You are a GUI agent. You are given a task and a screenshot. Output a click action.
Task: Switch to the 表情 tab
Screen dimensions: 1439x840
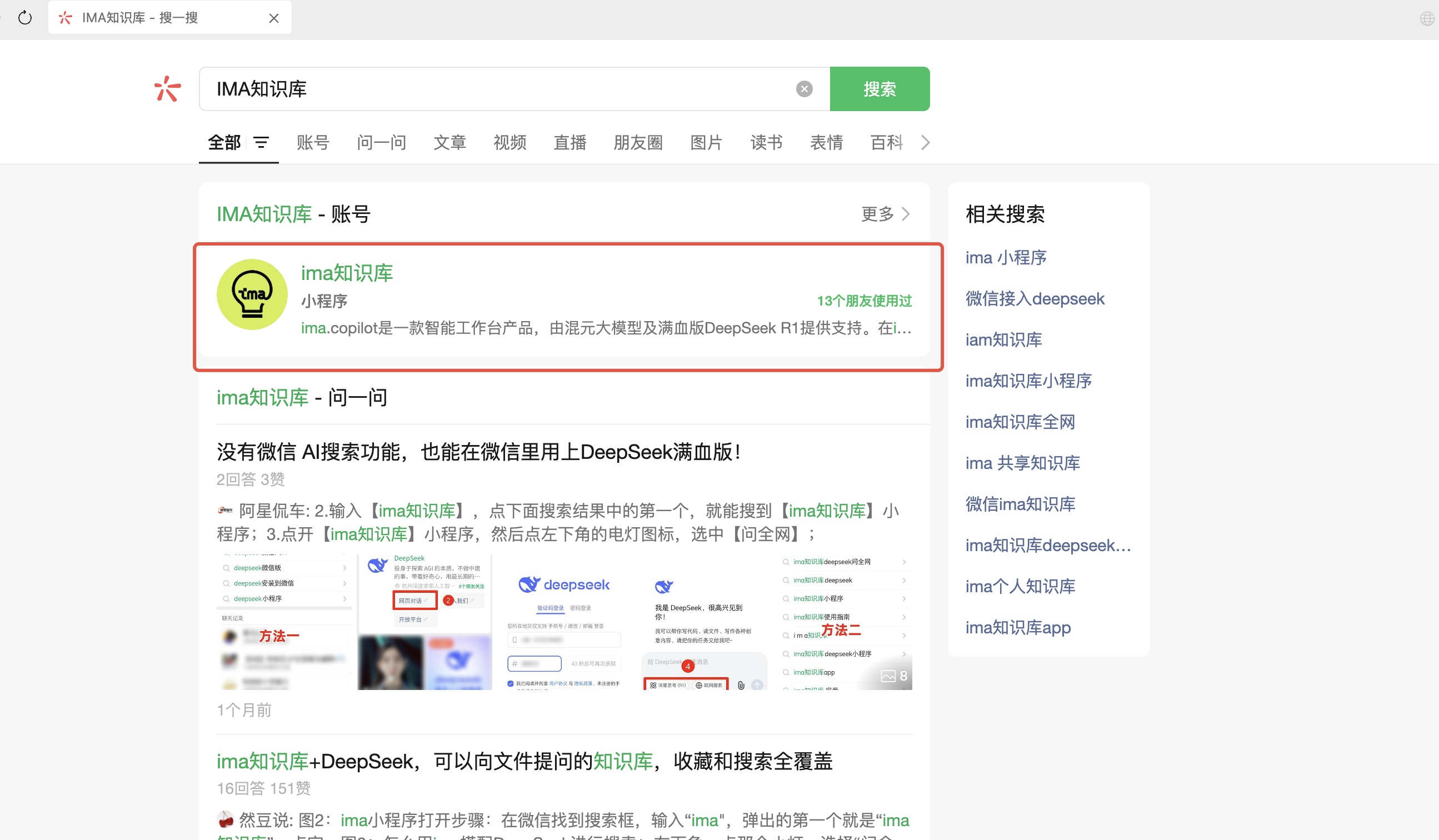point(826,142)
